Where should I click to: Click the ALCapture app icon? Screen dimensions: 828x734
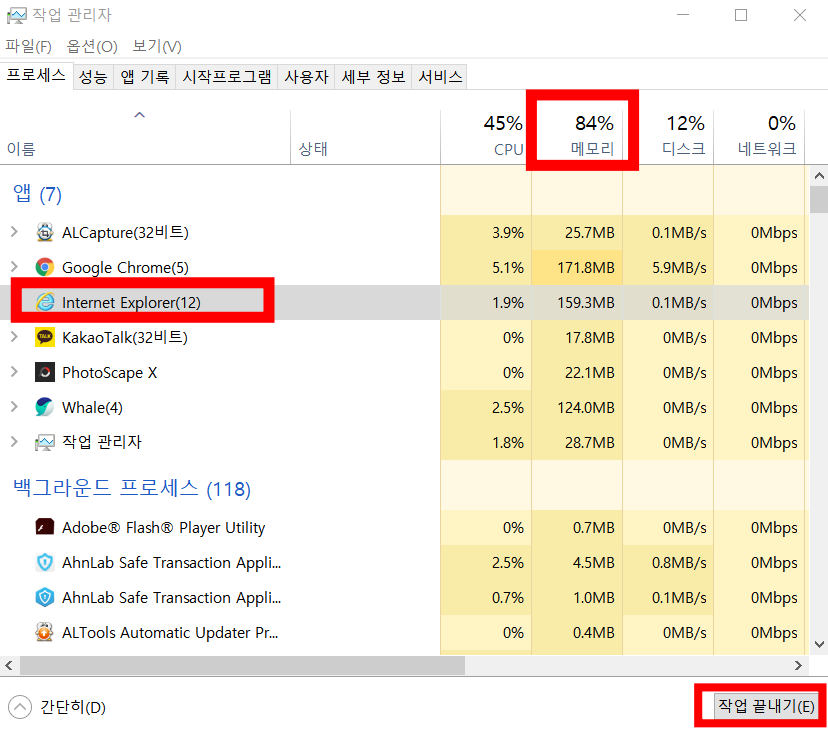click(45, 232)
